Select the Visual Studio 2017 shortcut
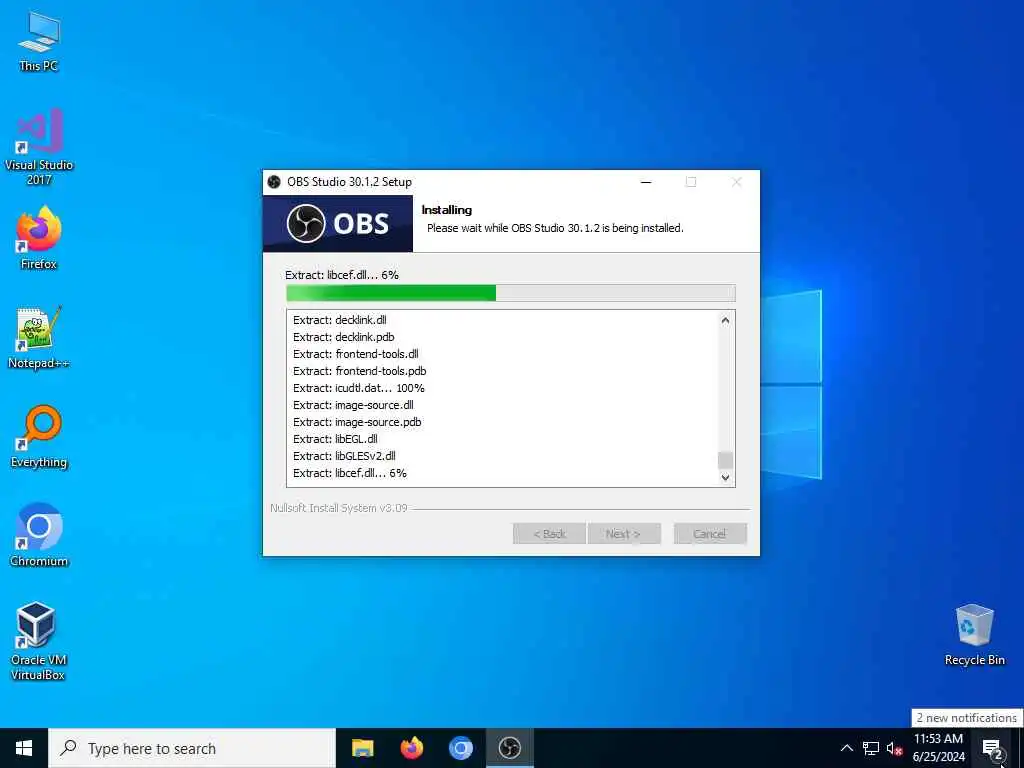The width and height of the screenshot is (1024, 768). pyautogui.click(x=39, y=147)
